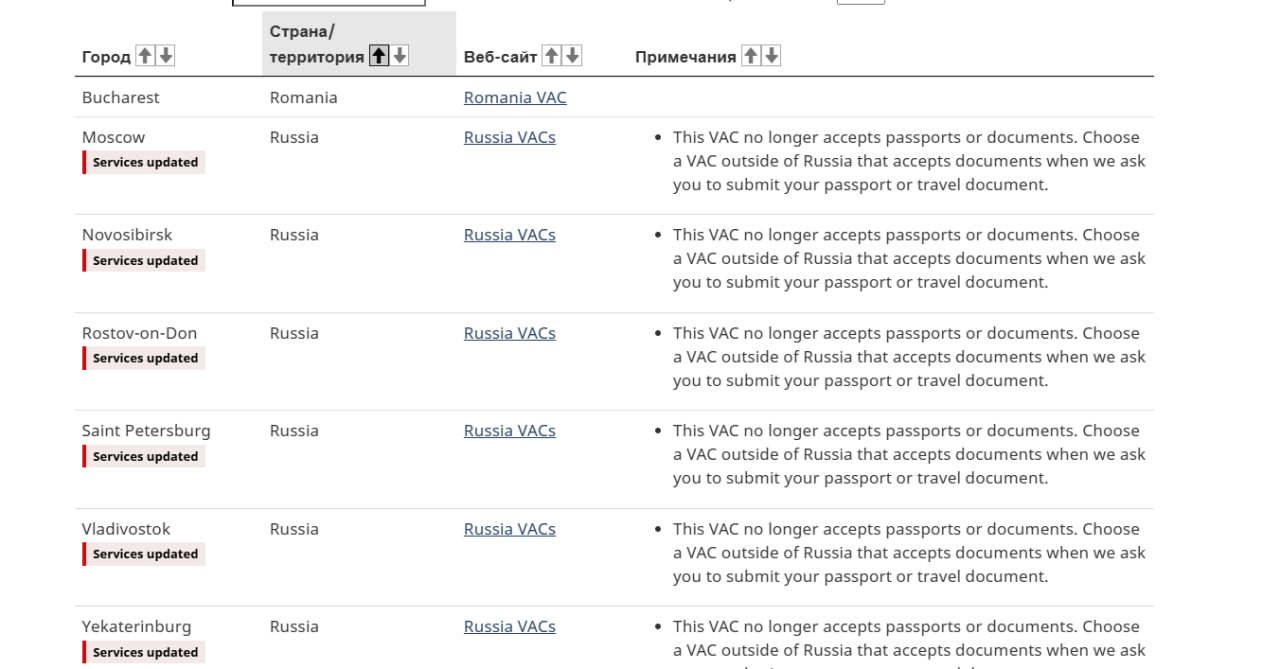Viewport: 1280px width, 669px height.
Task: Click the search input field above table
Action: [328, 3]
